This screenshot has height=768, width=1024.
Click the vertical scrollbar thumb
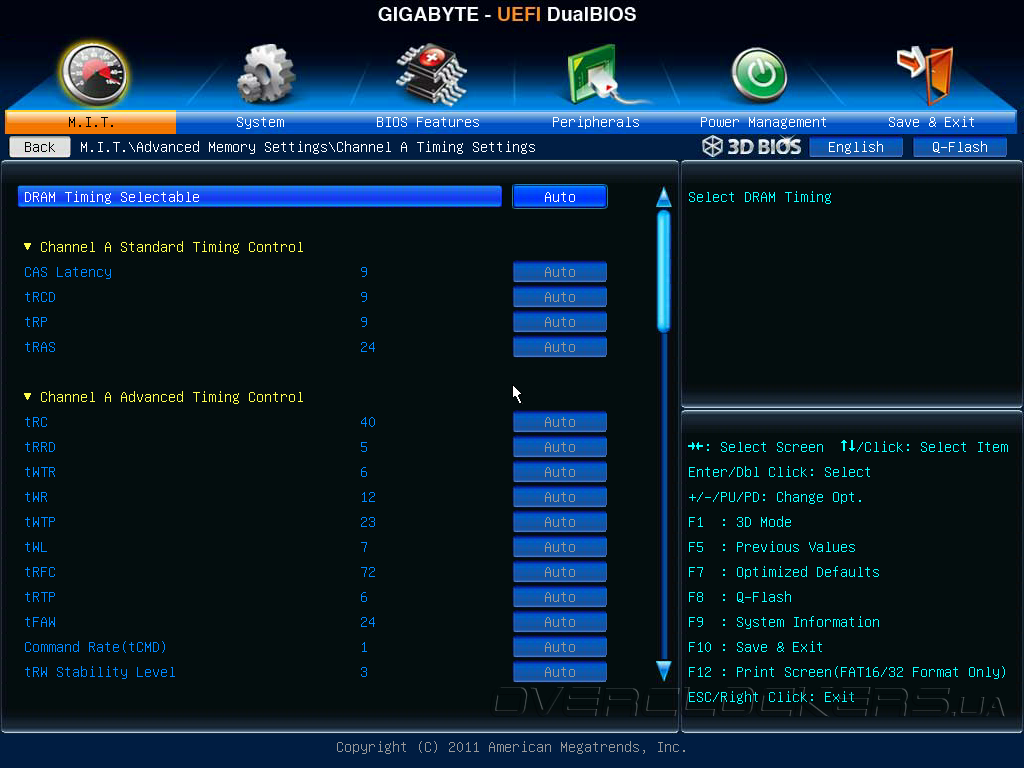[x=664, y=270]
